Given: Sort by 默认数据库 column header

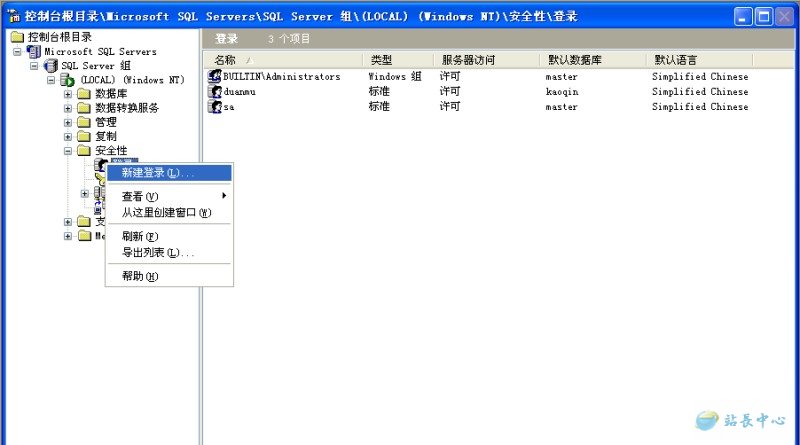Looking at the screenshot, I should click(593, 60).
